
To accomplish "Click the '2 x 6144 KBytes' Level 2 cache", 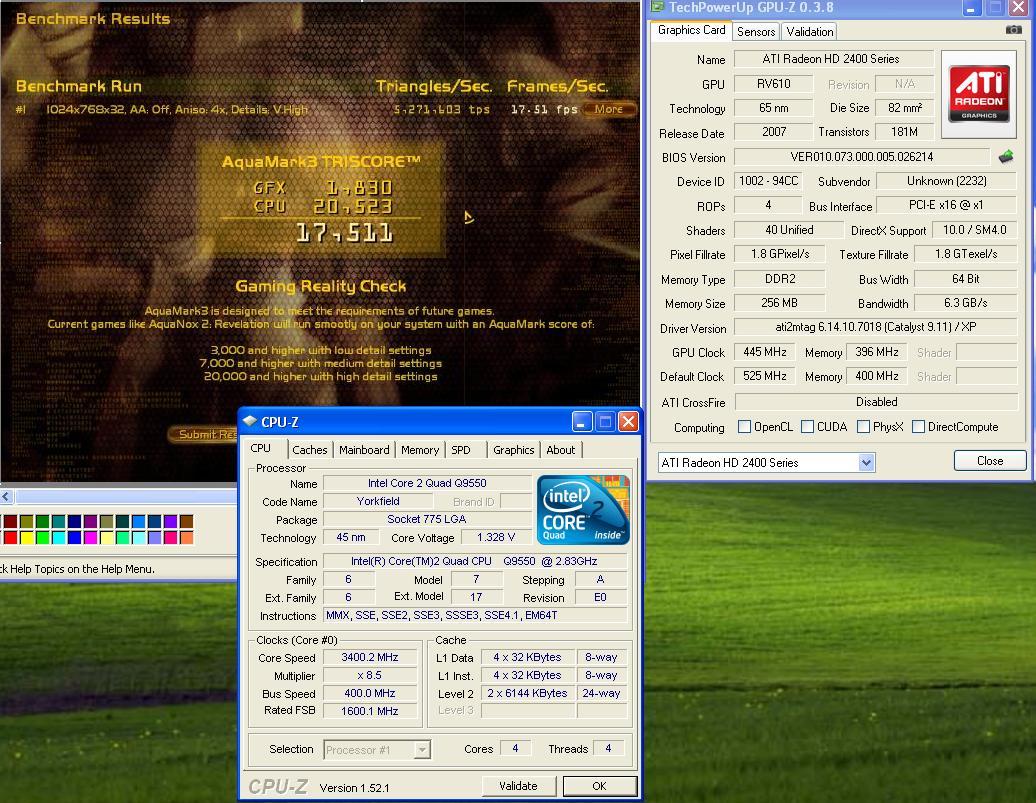I will tap(527, 693).
